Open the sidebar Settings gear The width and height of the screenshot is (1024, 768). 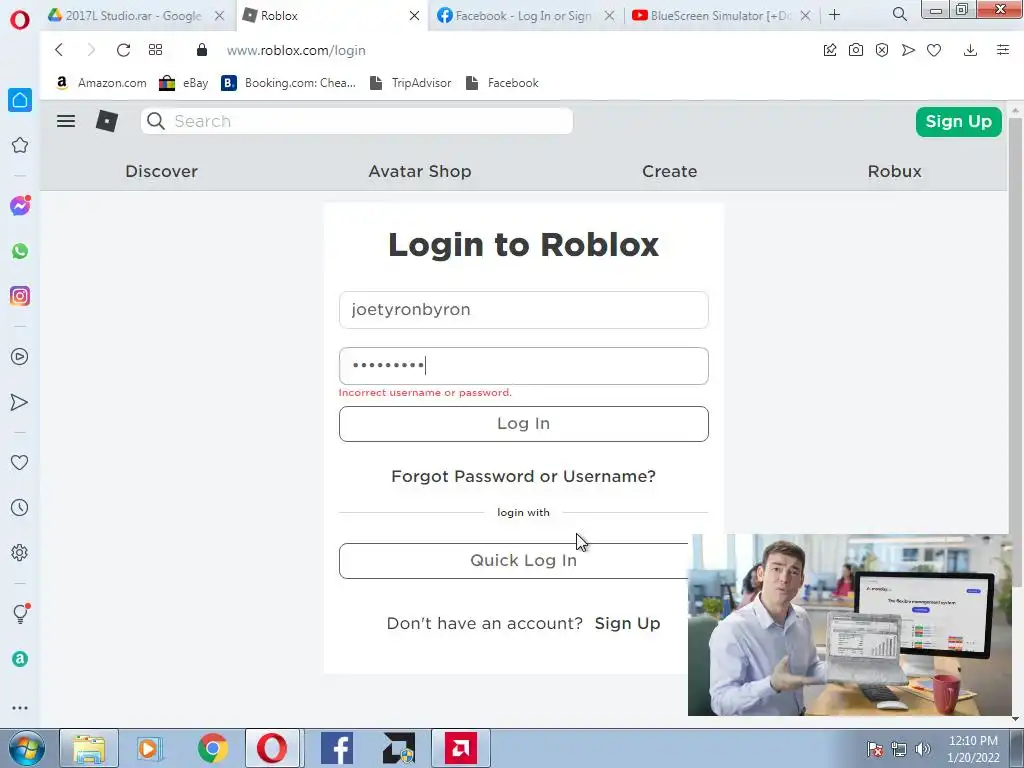pos(20,552)
